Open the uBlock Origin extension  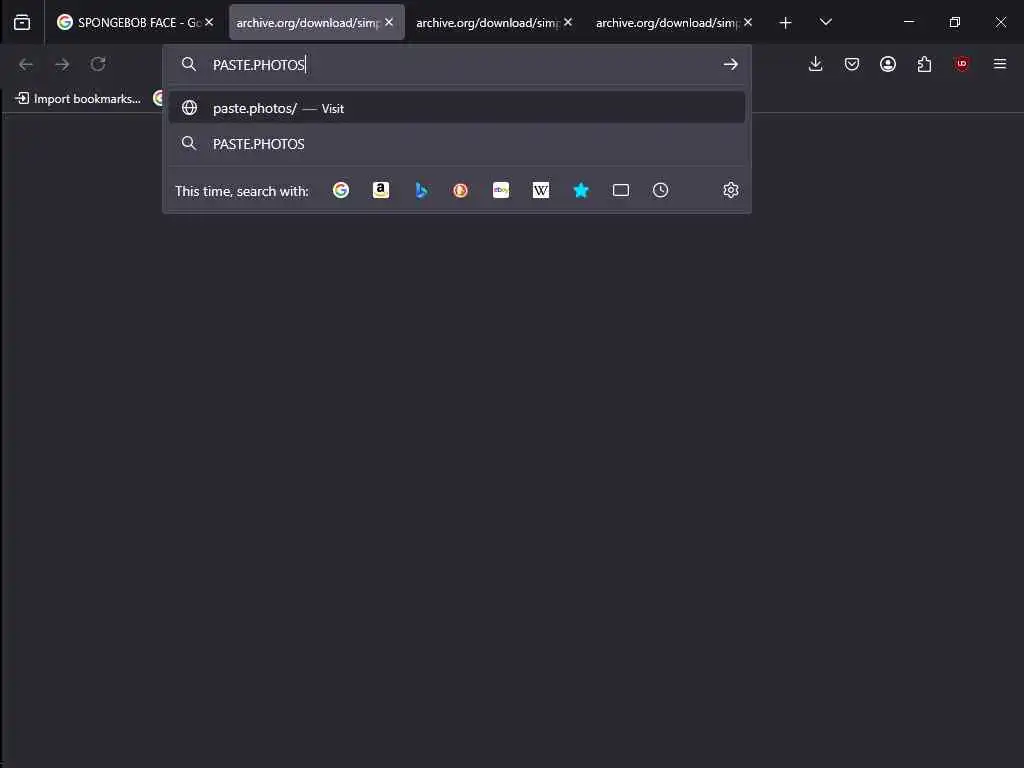point(961,64)
